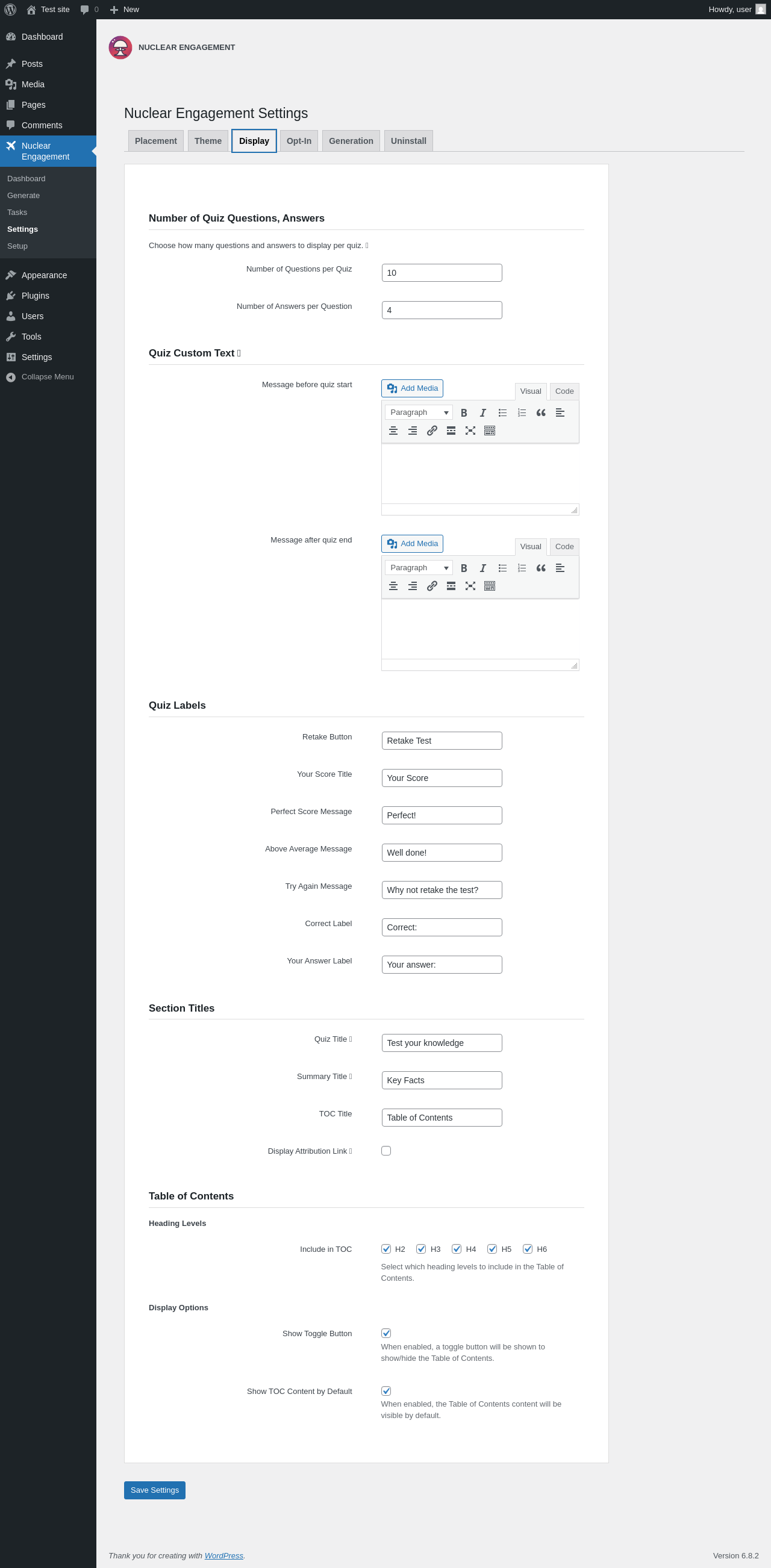771x1568 pixels.
Task: Uncheck H2 heading level
Action: tap(386, 1249)
